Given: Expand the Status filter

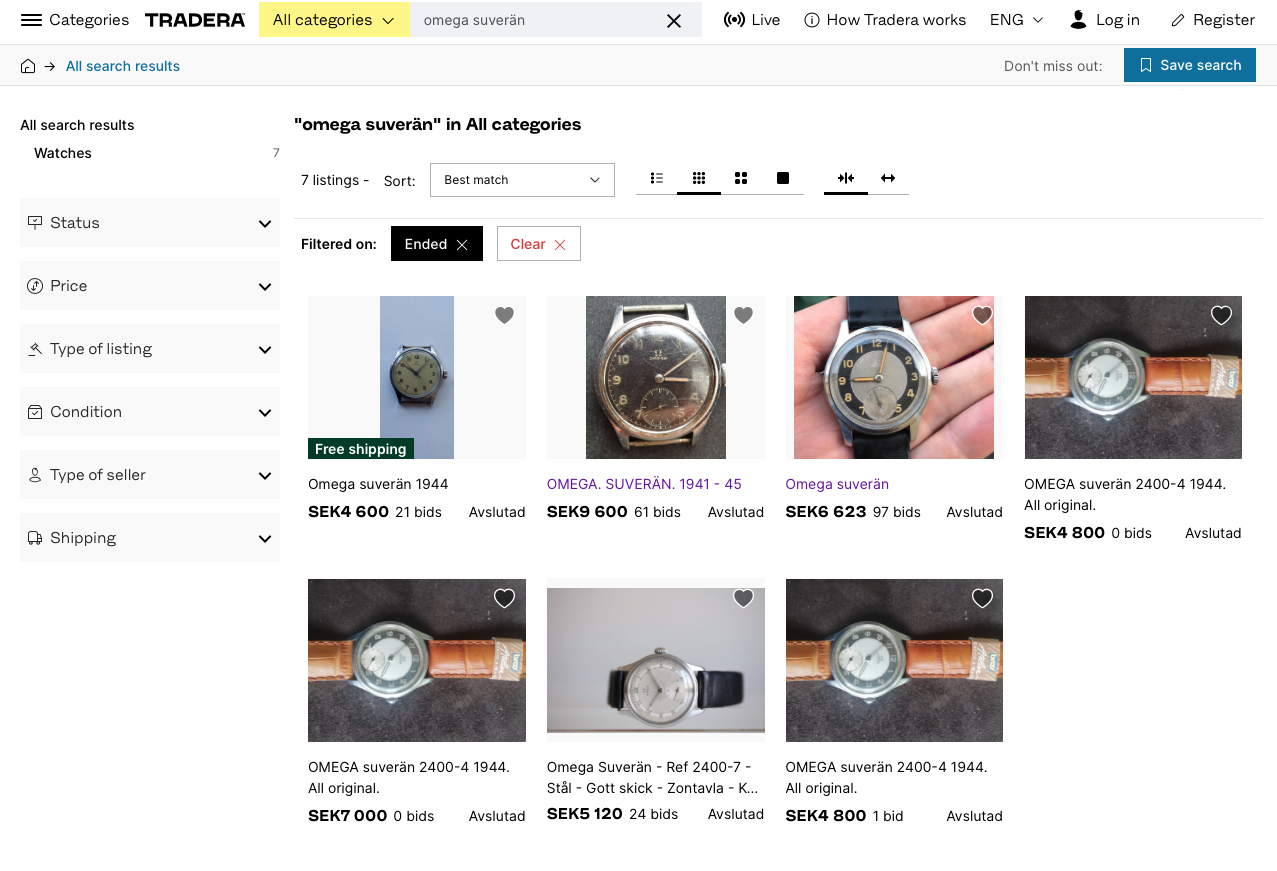Looking at the screenshot, I should [150, 223].
